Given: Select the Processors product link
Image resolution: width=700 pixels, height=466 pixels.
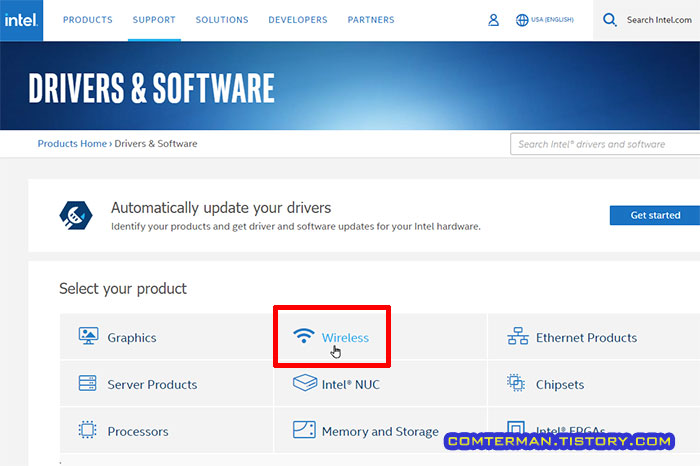Looking at the screenshot, I should point(138,432).
